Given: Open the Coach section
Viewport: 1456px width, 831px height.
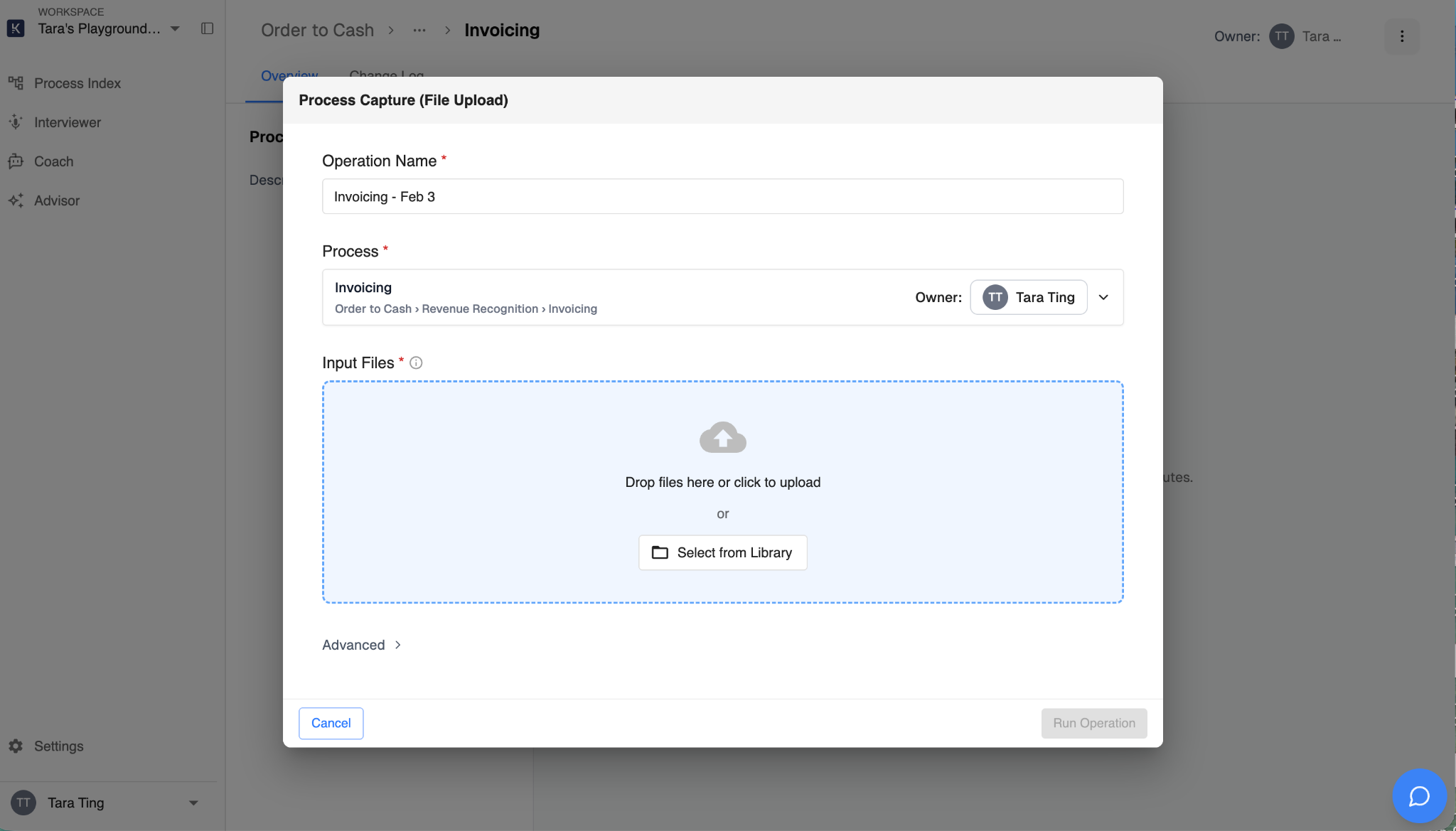Looking at the screenshot, I should point(53,161).
